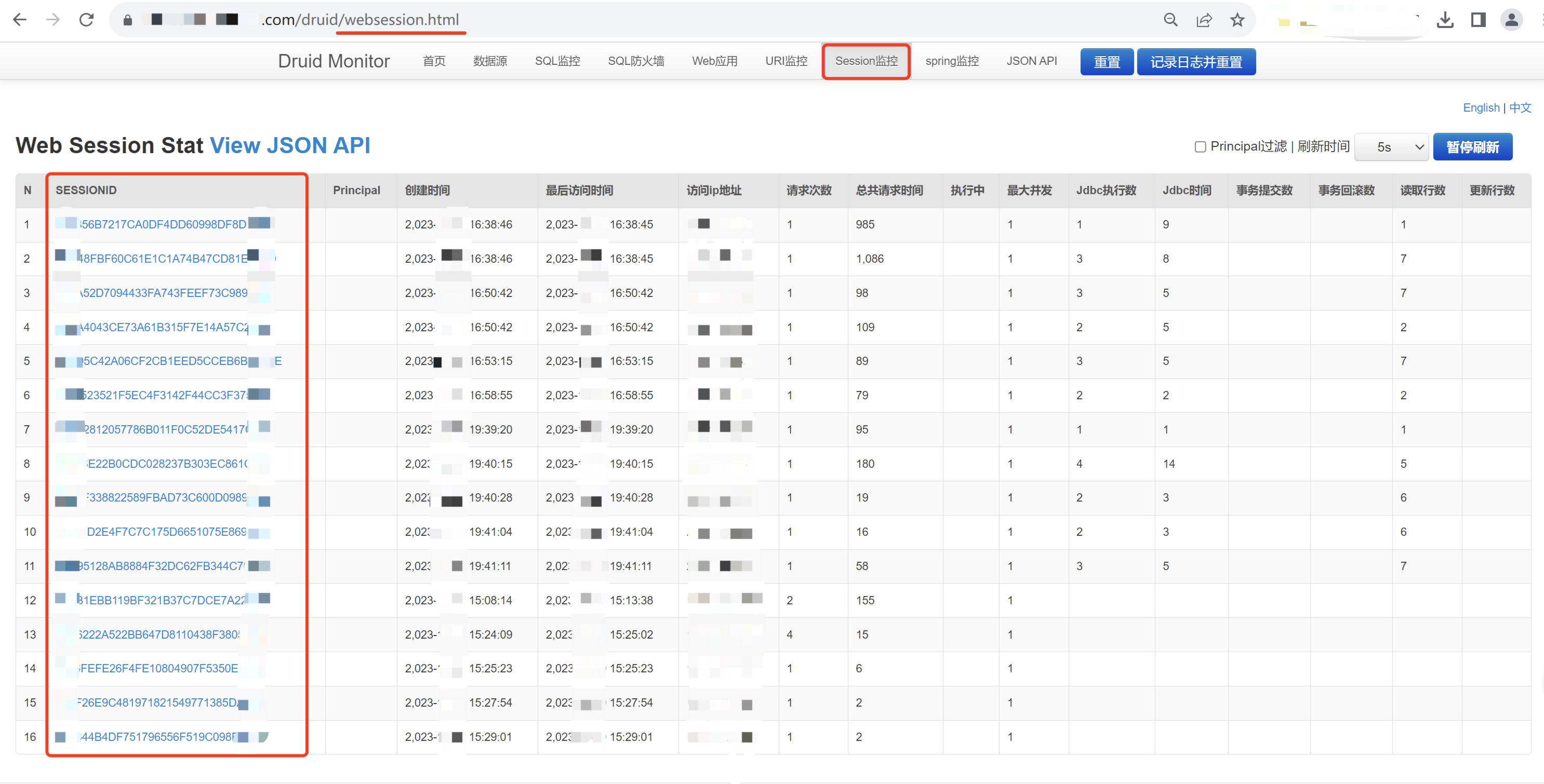Open the 5s refresh time dropdown
The image size is (1544, 784).
point(1391,147)
